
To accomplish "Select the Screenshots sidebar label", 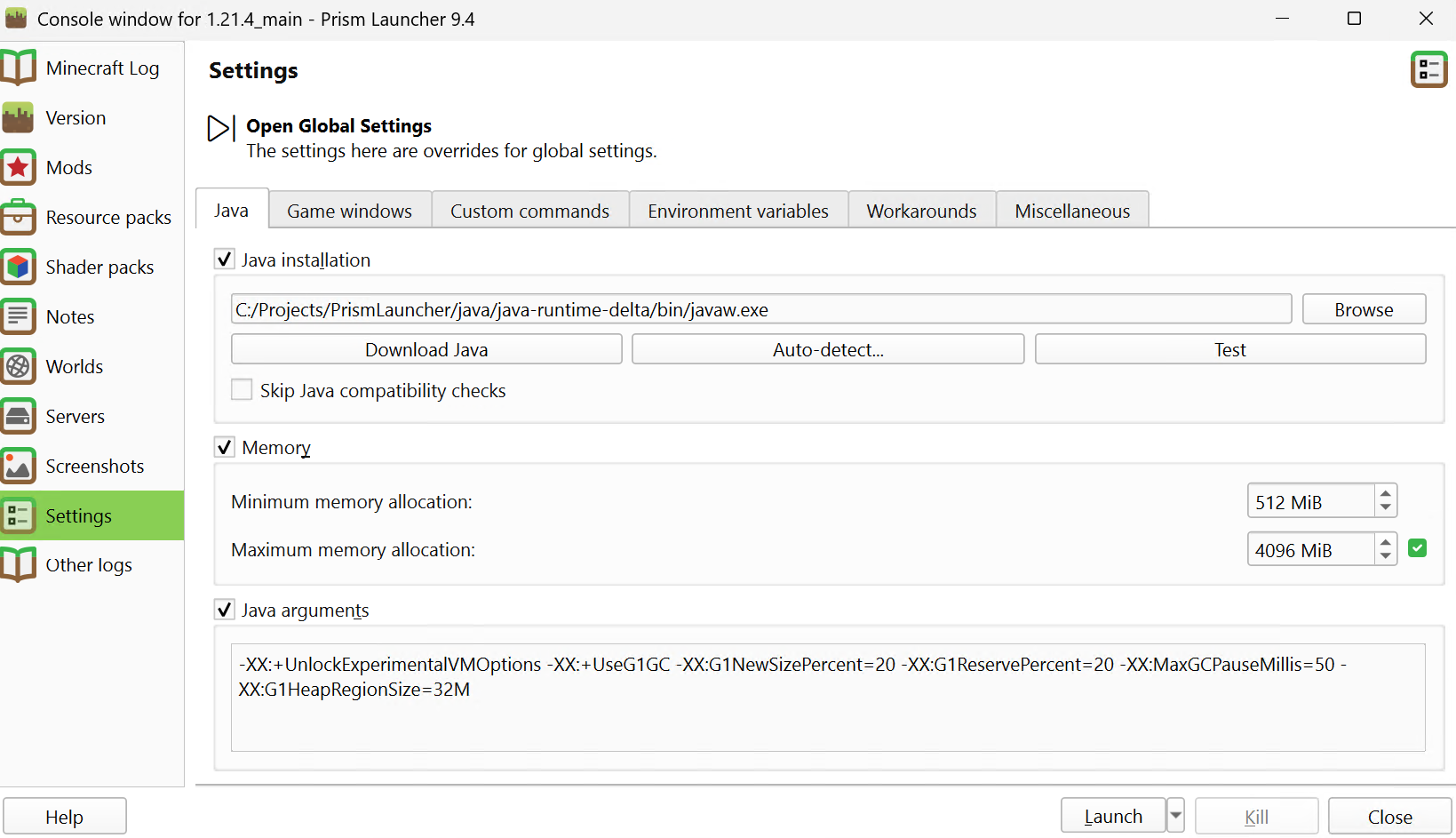I will tap(95, 466).
